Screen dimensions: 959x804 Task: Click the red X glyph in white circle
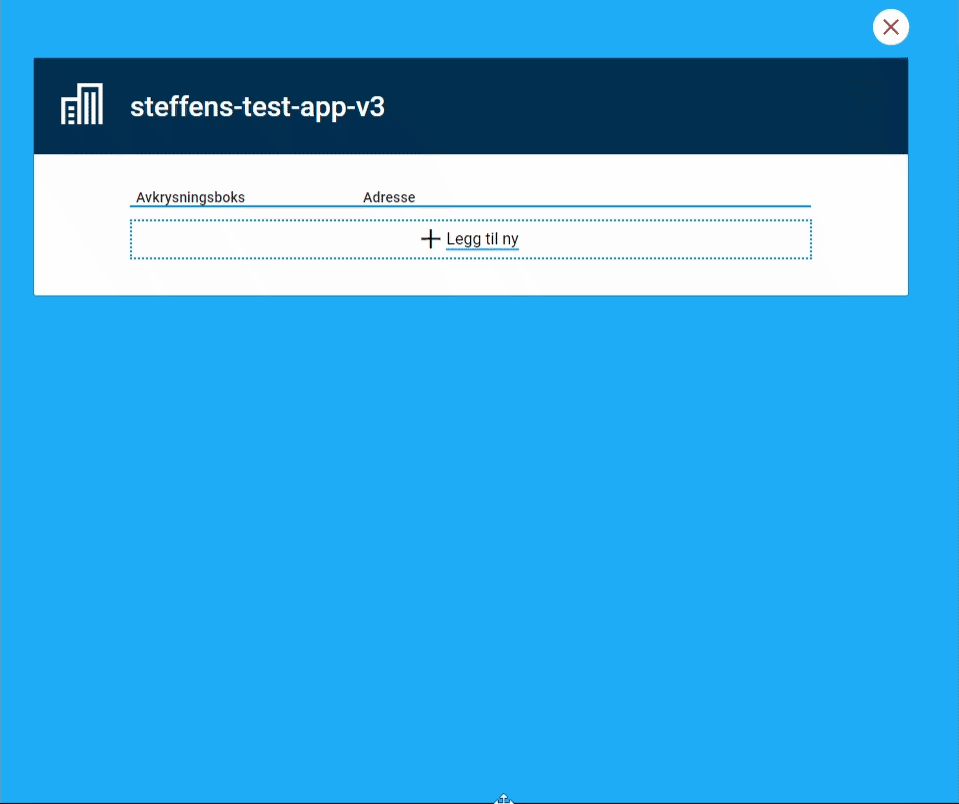point(890,27)
